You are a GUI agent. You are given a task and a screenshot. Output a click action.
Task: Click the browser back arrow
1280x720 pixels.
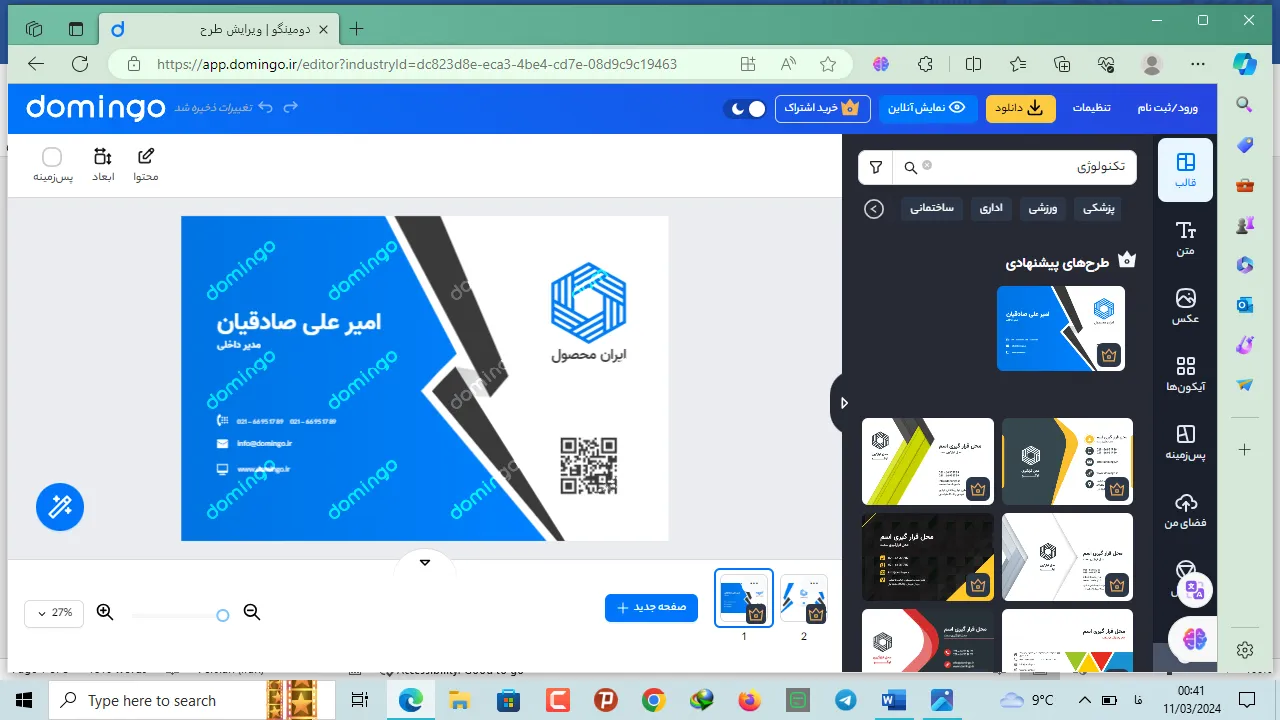pyautogui.click(x=36, y=64)
